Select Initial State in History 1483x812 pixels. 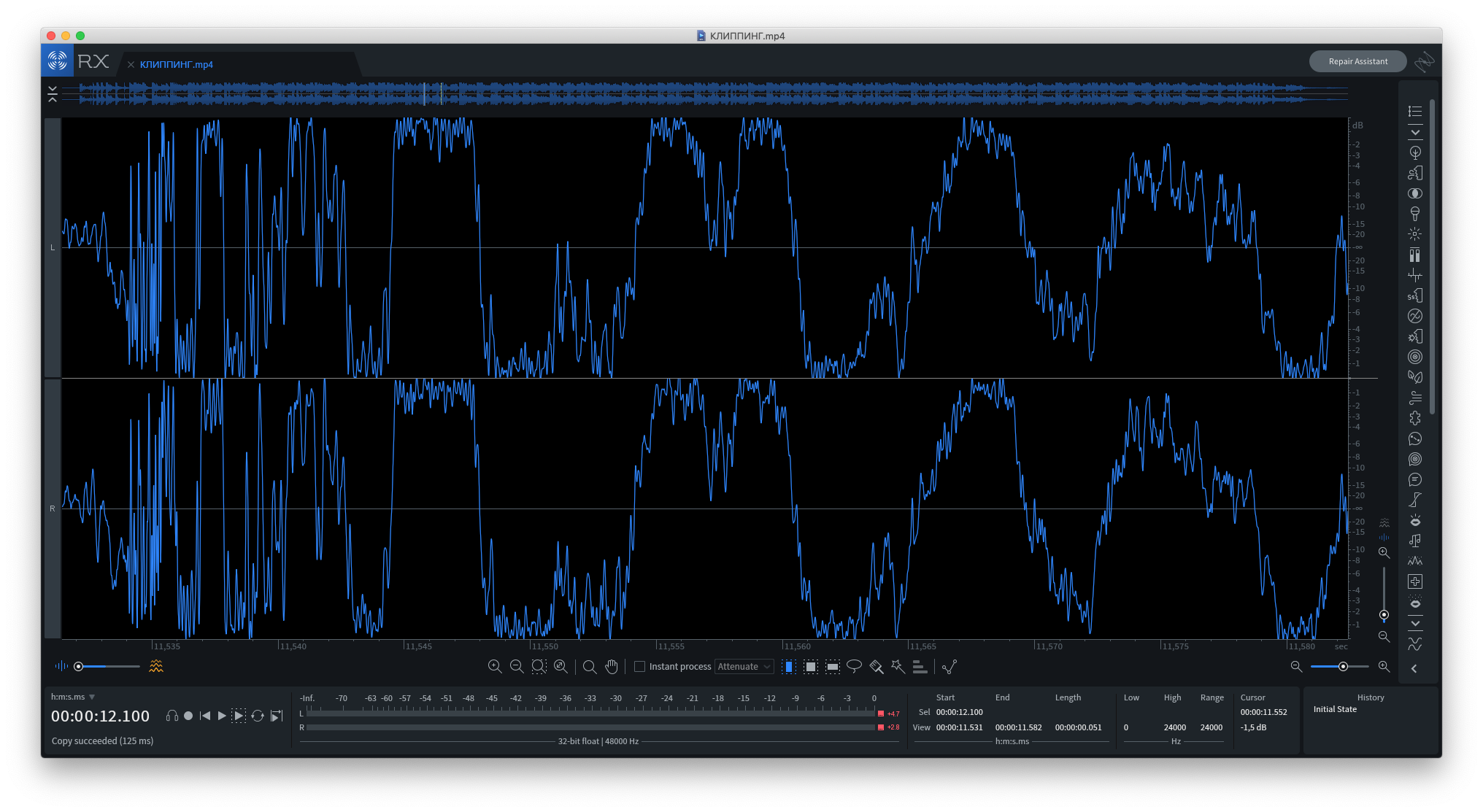pyautogui.click(x=1335, y=709)
